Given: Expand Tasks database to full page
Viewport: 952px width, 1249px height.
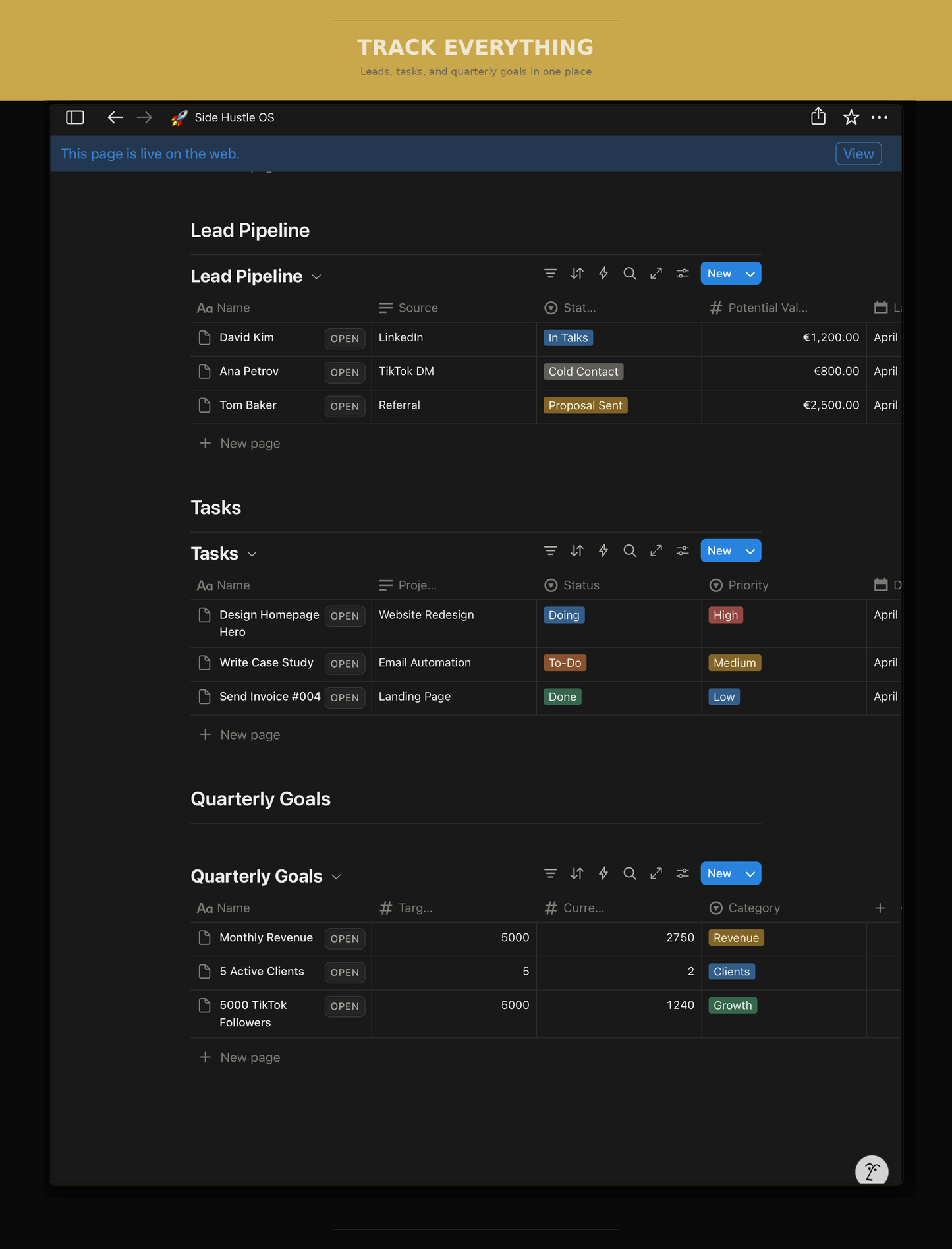Looking at the screenshot, I should [656, 551].
